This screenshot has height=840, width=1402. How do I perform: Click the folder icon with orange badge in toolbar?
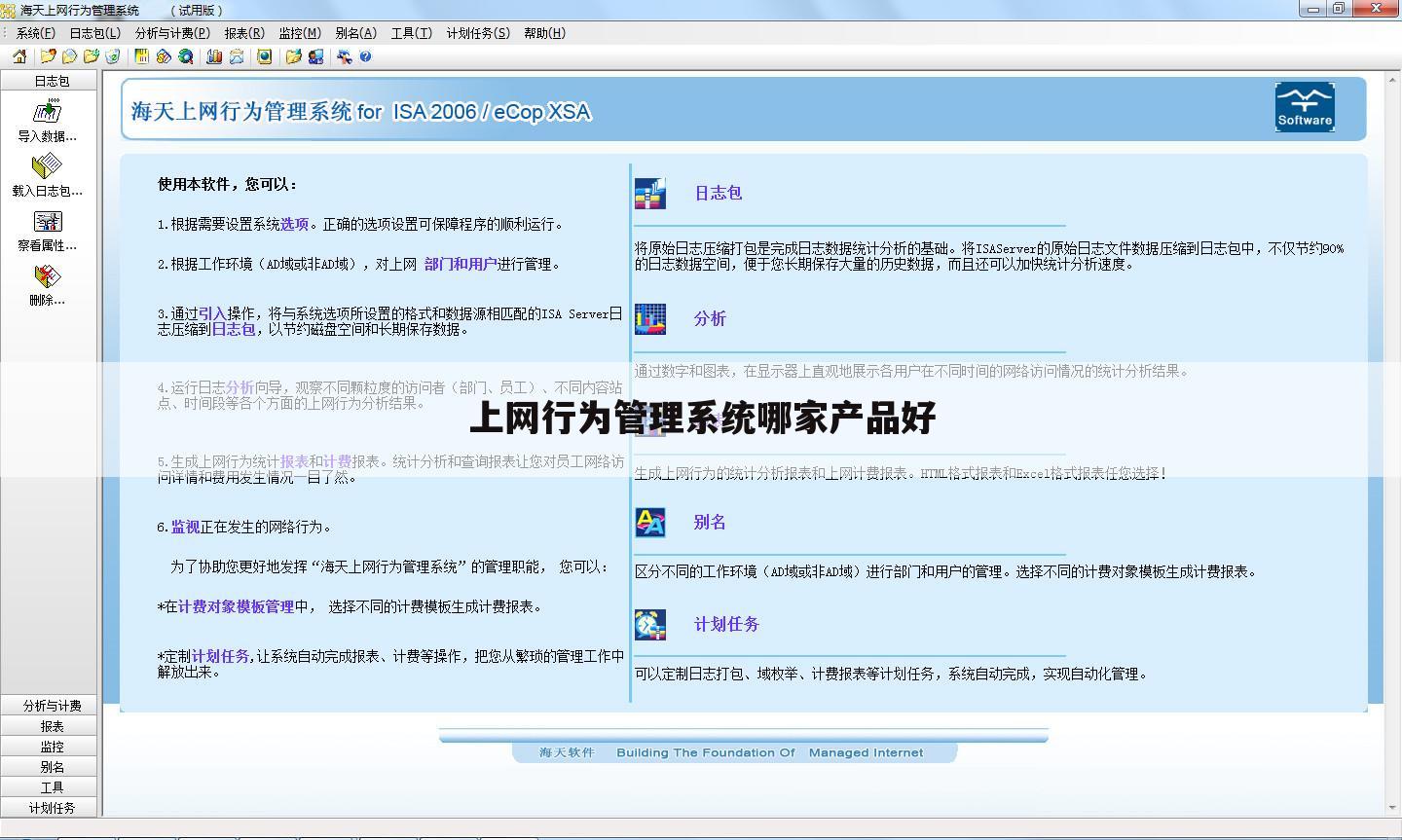pos(48,56)
